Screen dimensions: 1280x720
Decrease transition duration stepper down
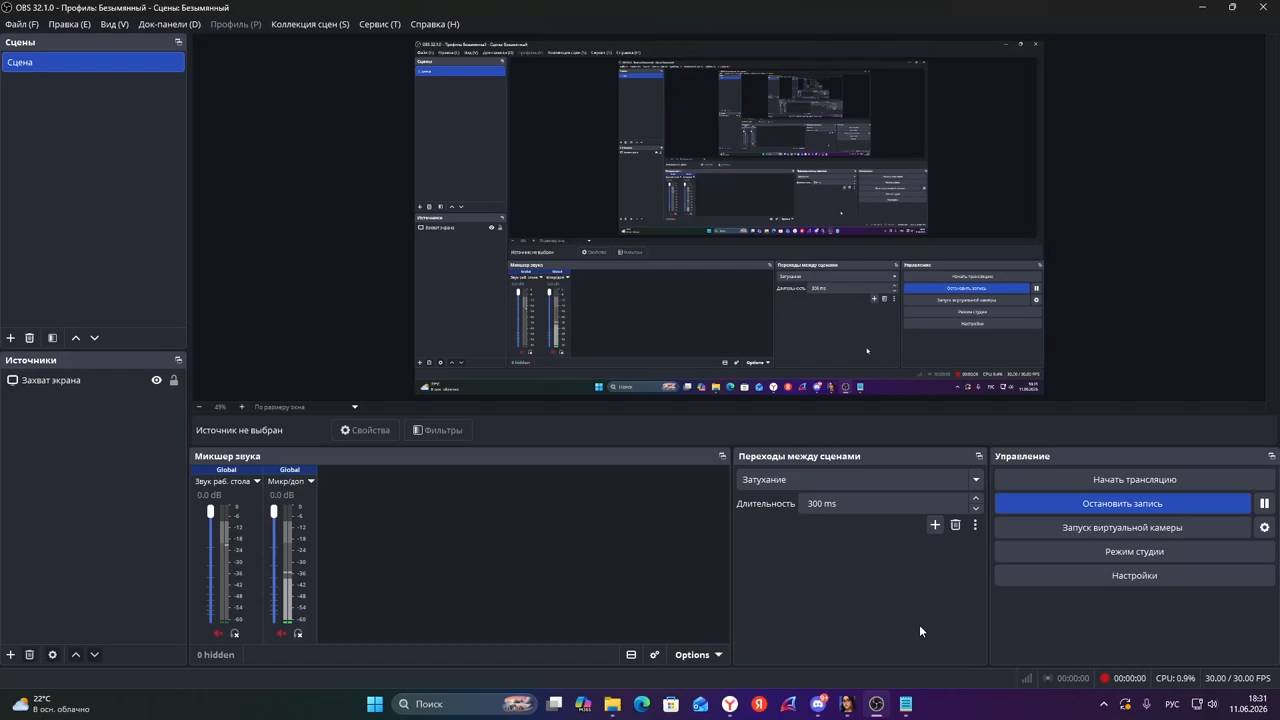point(976,509)
